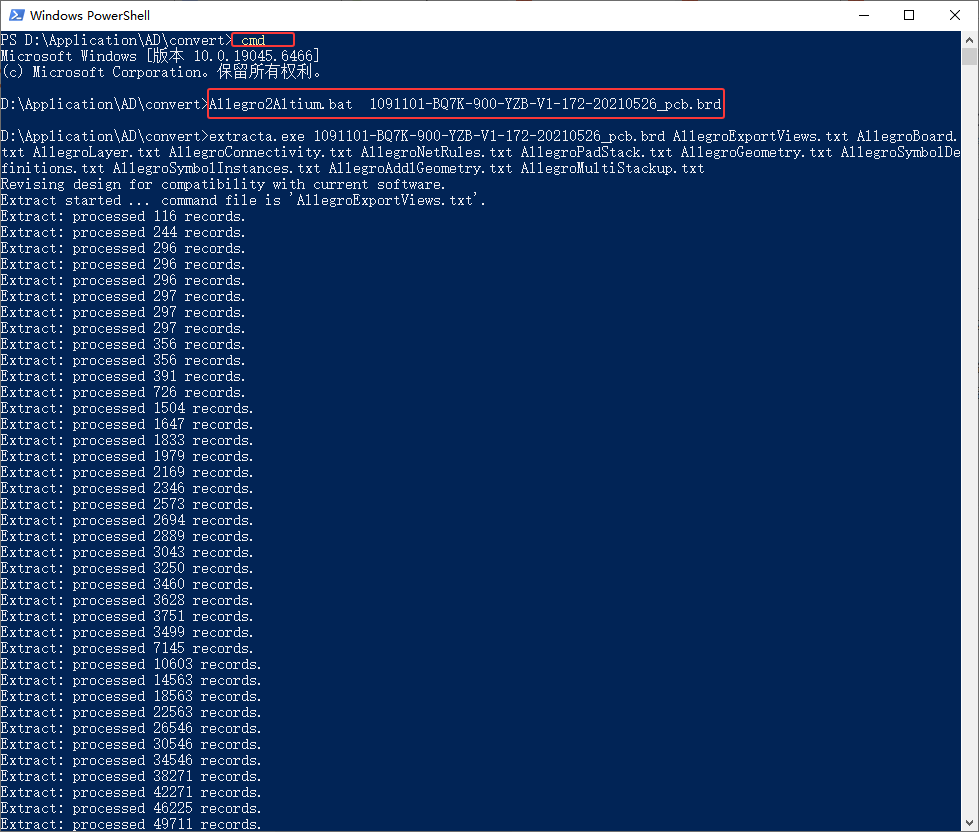Click the 'processed 30546 records' line

[x=131, y=745]
